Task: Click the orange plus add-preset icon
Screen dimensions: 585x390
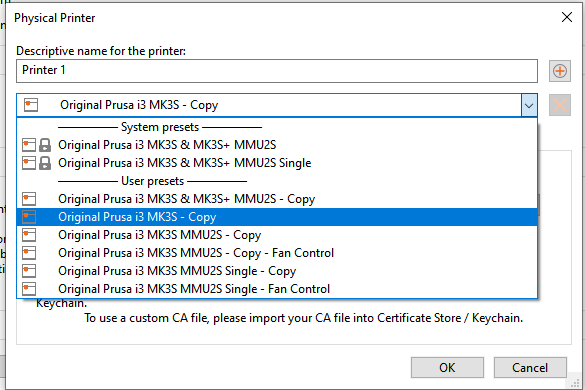Action: pos(560,71)
